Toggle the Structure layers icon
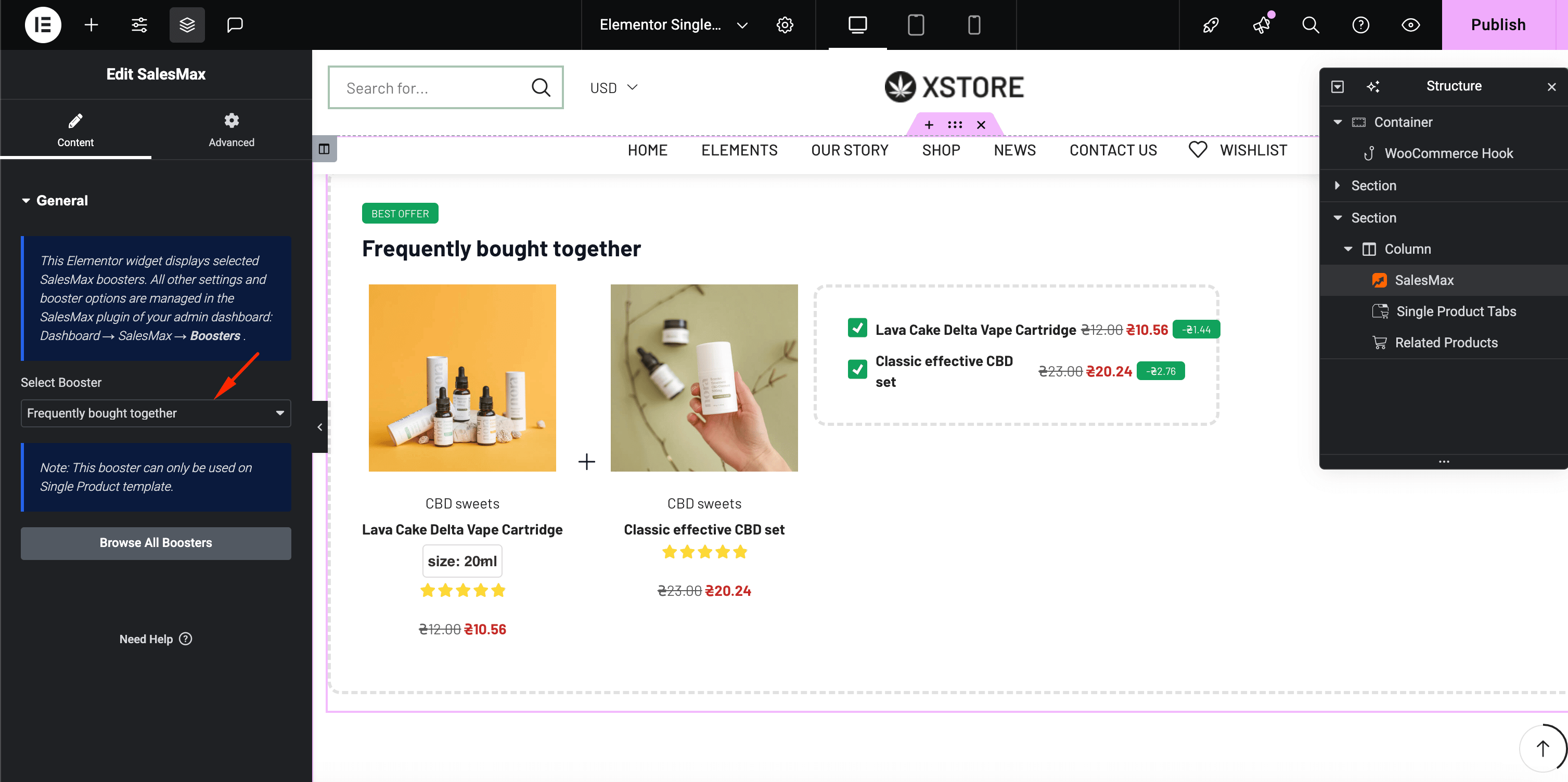Image resolution: width=1568 pixels, height=782 pixels. click(187, 25)
